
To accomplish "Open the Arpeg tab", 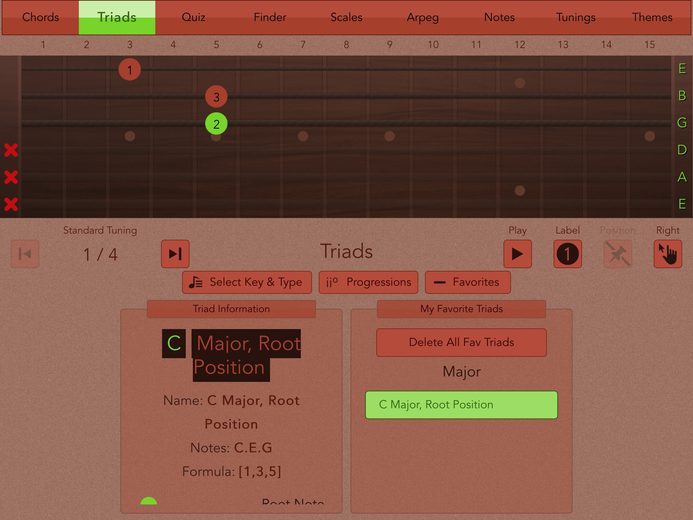I will coord(423,17).
